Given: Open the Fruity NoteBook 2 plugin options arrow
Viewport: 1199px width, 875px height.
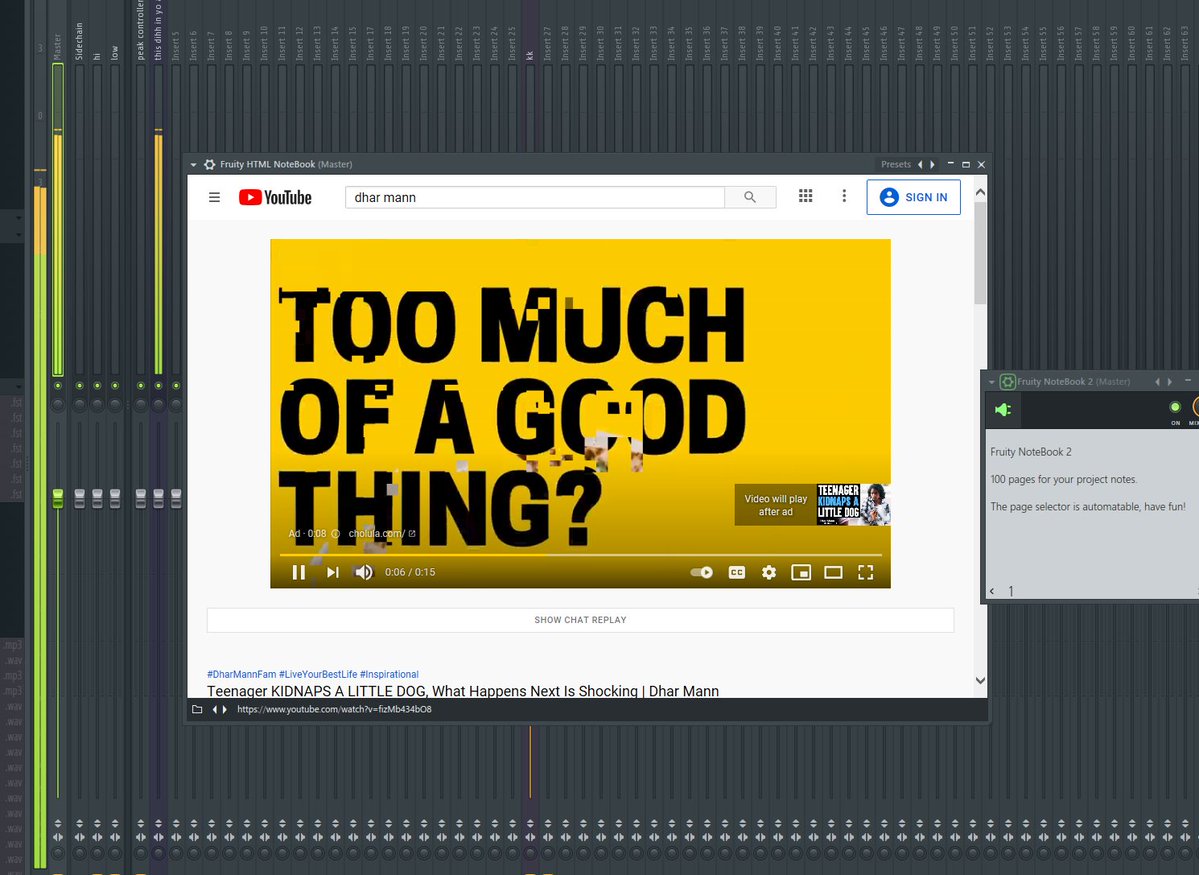Looking at the screenshot, I should [992, 381].
